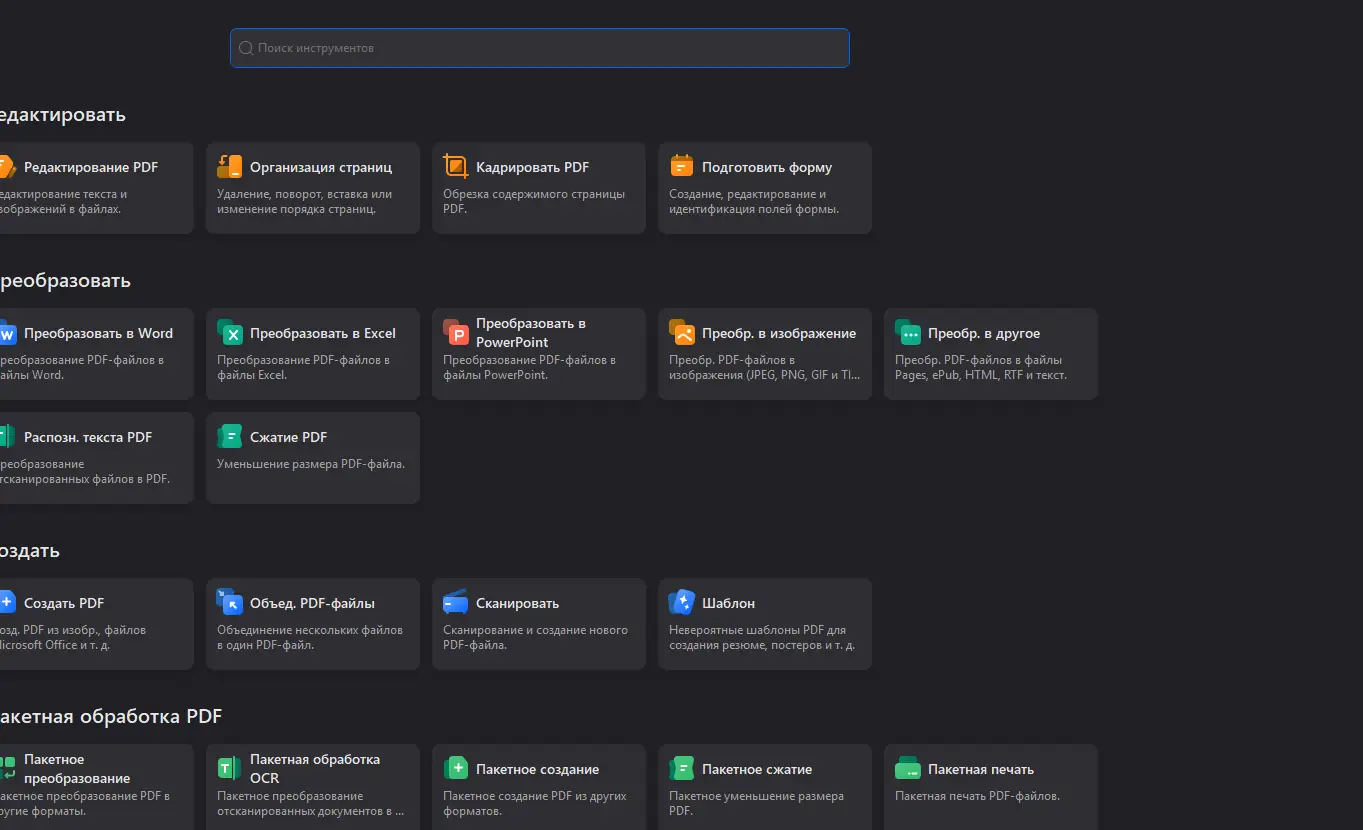This screenshot has height=830, width=1363.
Task: Click the Batch Print icon
Action: tap(908, 769)
